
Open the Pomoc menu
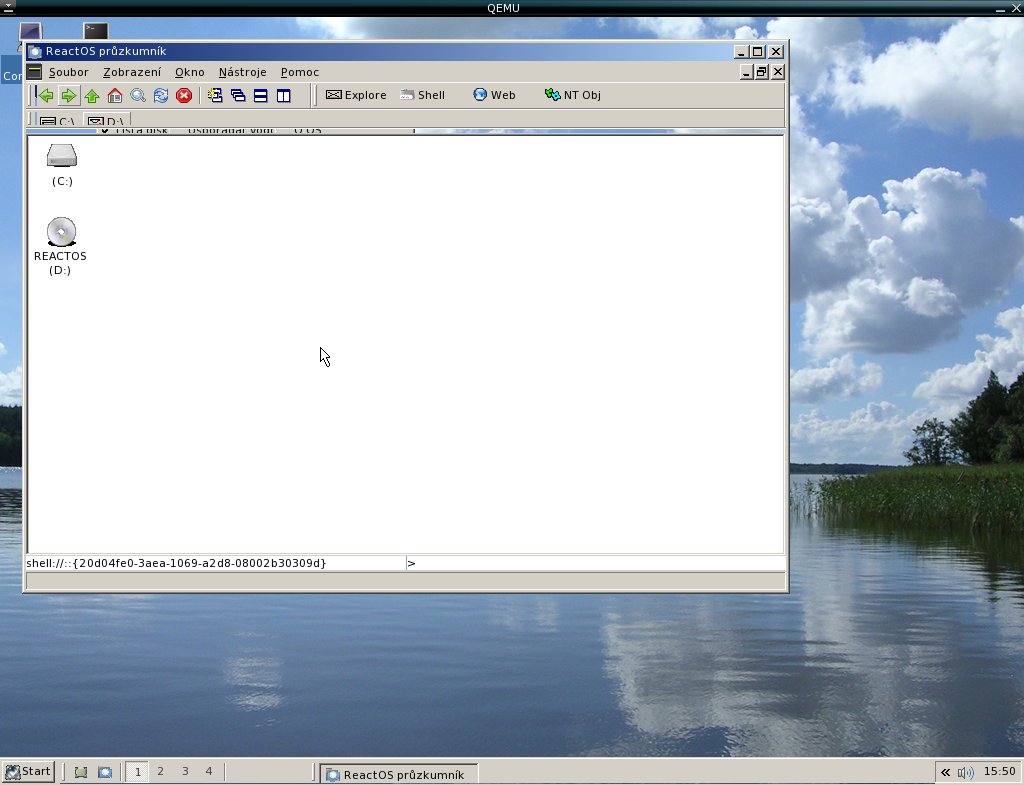click(300, 72)
